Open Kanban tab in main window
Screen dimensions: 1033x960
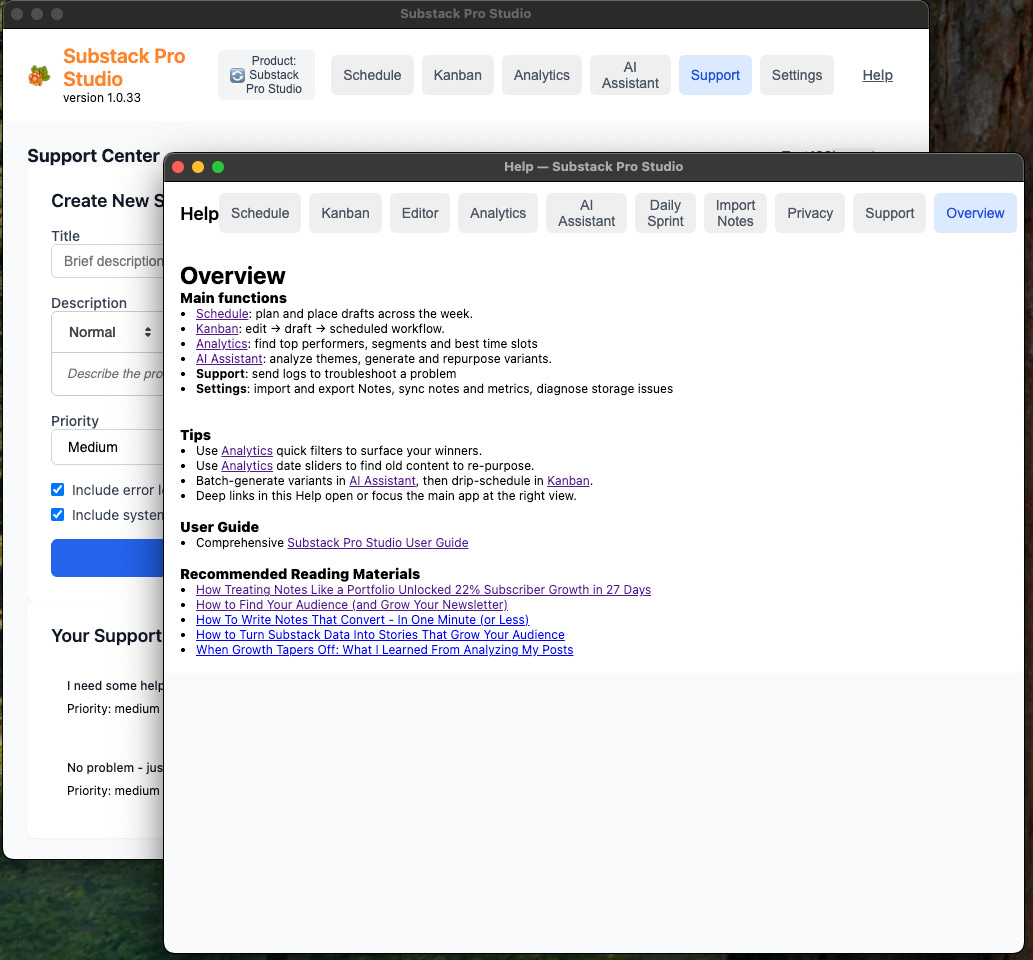click(x=458, y=75)
